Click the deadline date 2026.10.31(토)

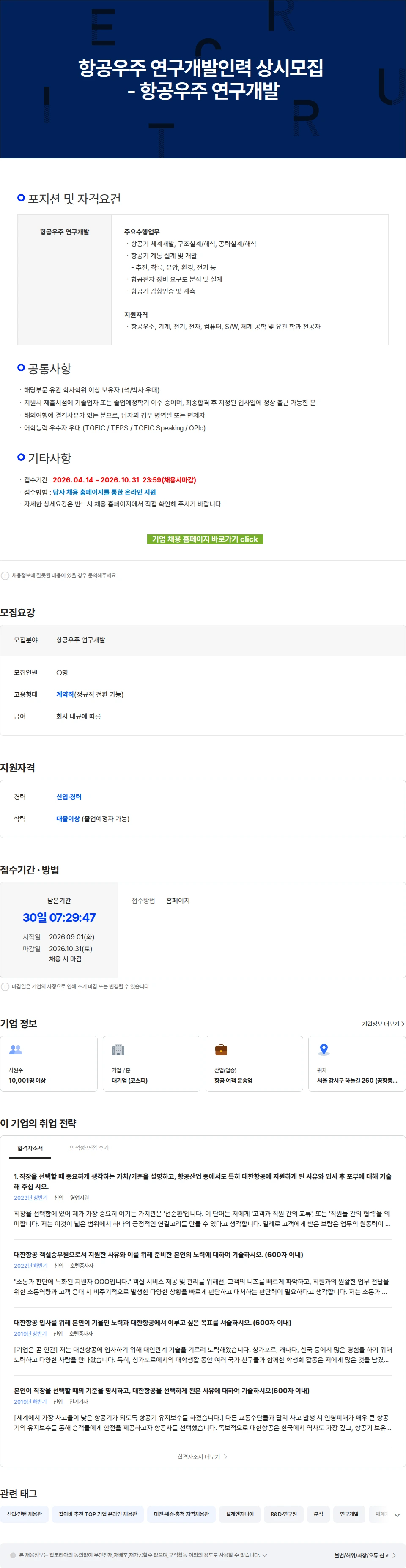point(71,948)
